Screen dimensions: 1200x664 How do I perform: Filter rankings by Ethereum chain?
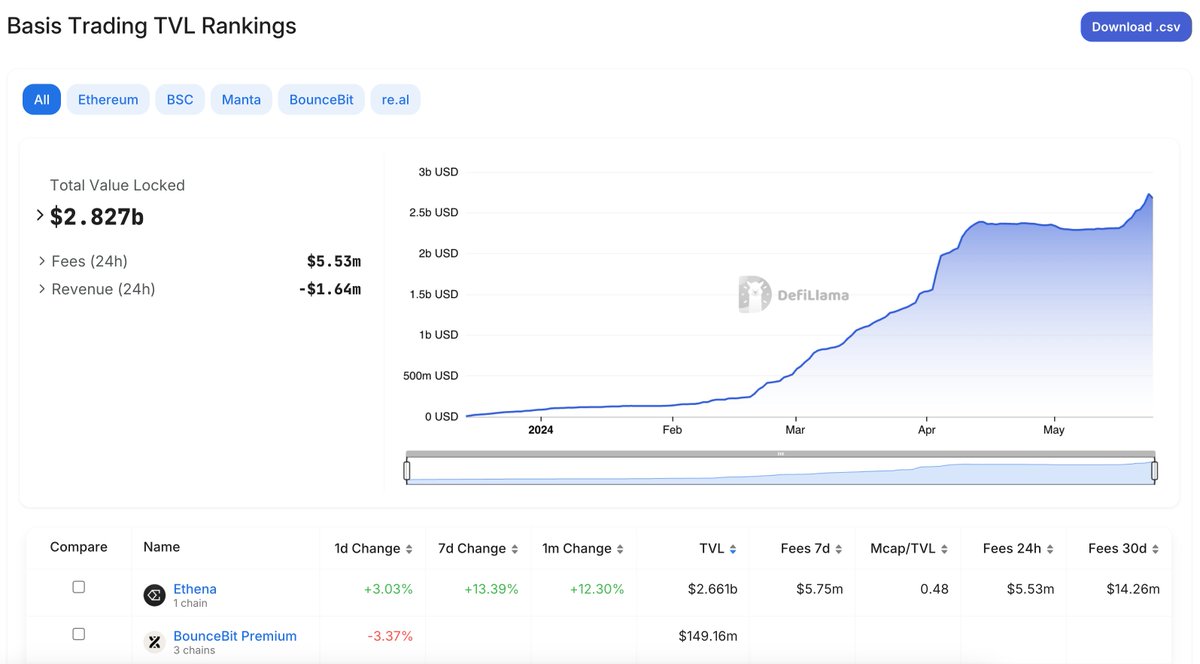(108, 99)
